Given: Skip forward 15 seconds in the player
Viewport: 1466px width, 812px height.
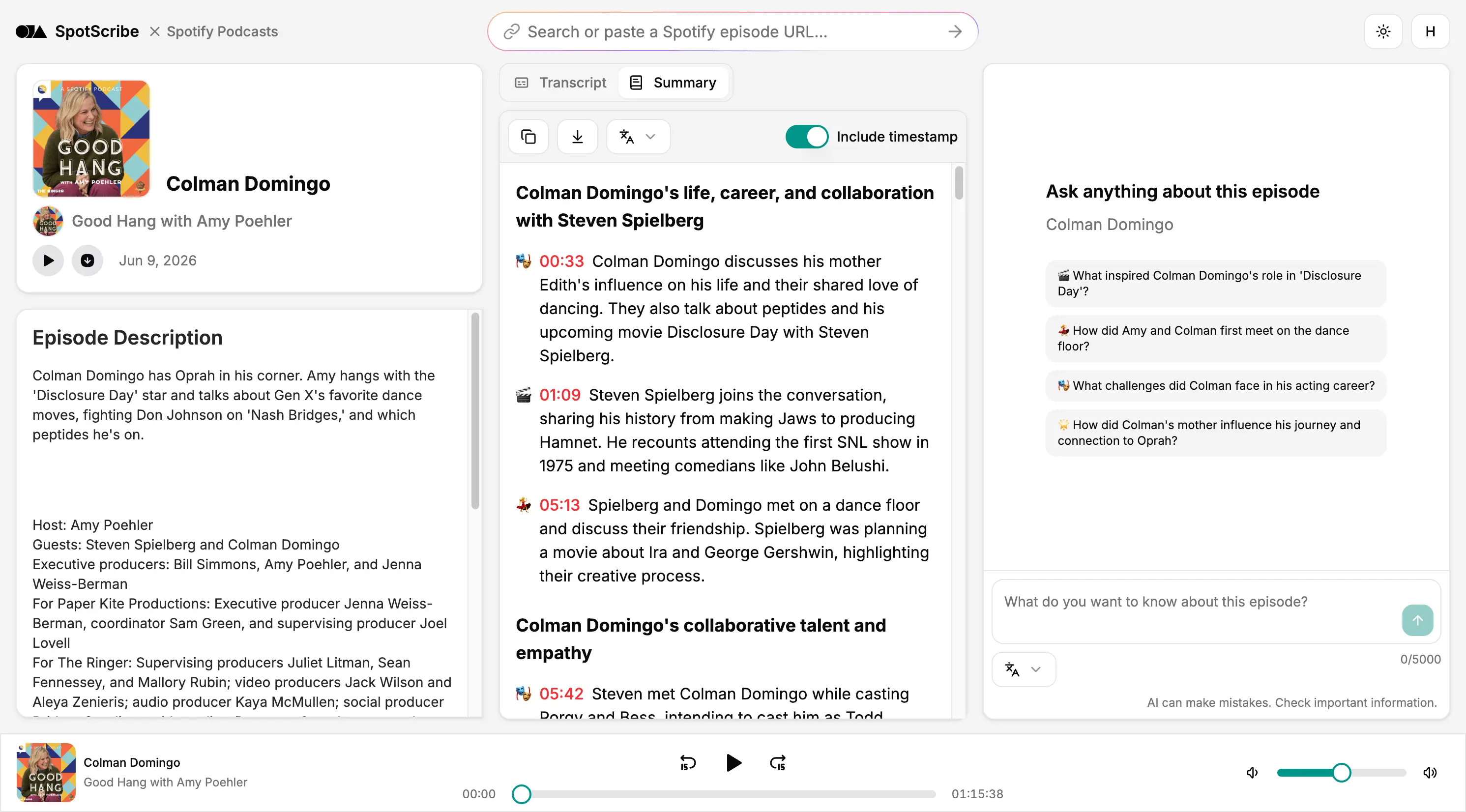Looking at the screenshot, I should coord(778,763).
